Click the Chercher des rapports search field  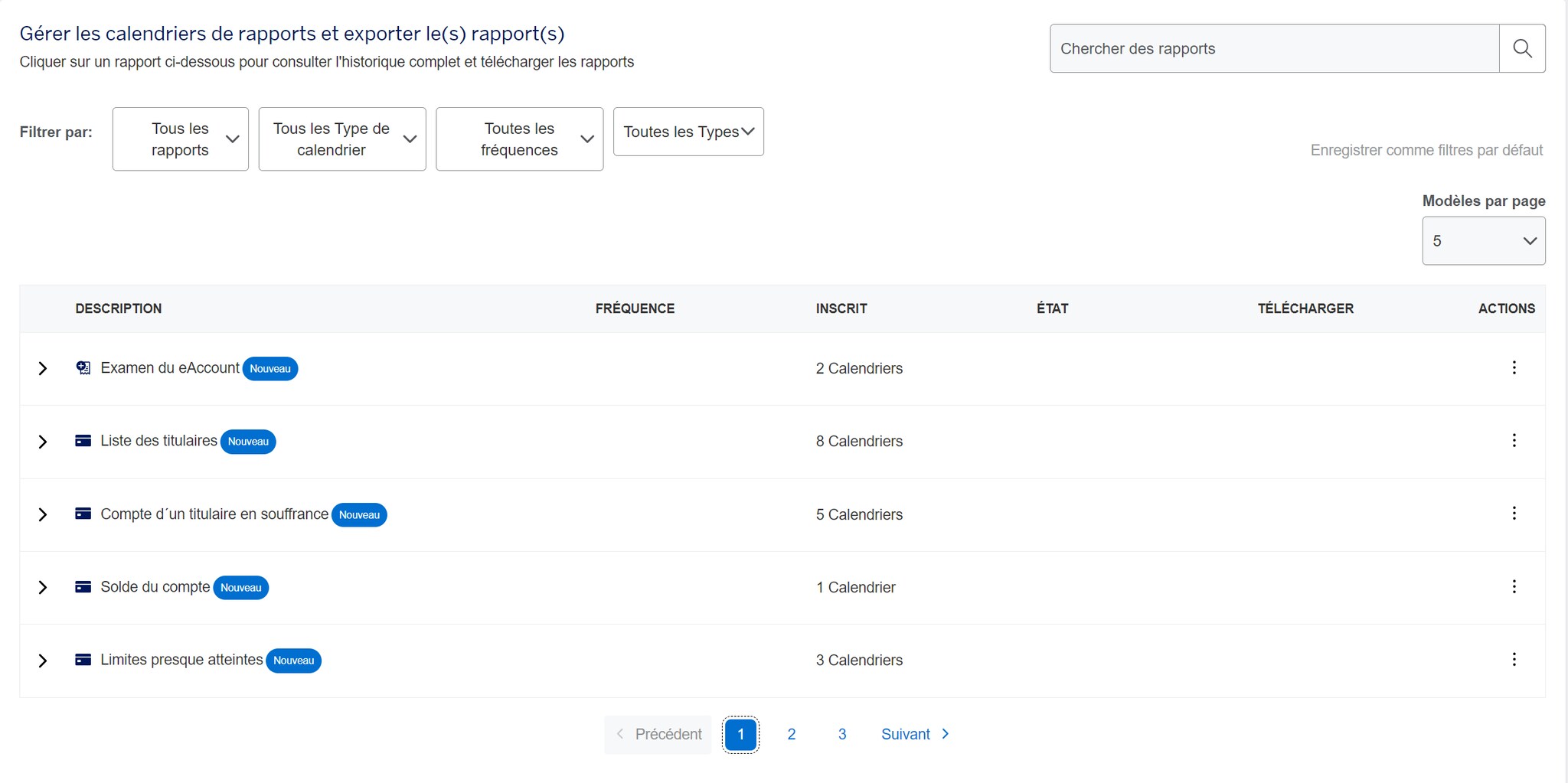[x=1274, y=48]
